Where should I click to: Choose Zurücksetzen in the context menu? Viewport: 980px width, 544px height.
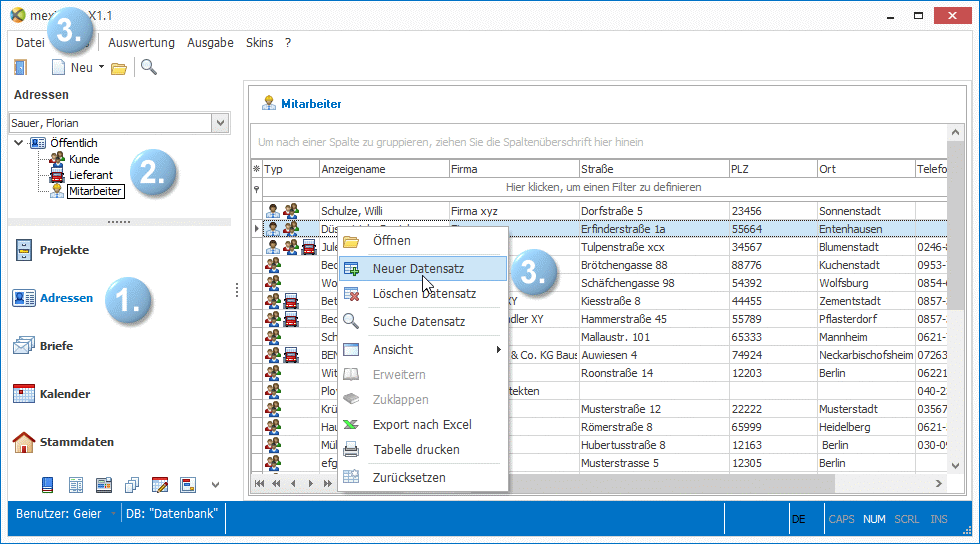point(423,478)
